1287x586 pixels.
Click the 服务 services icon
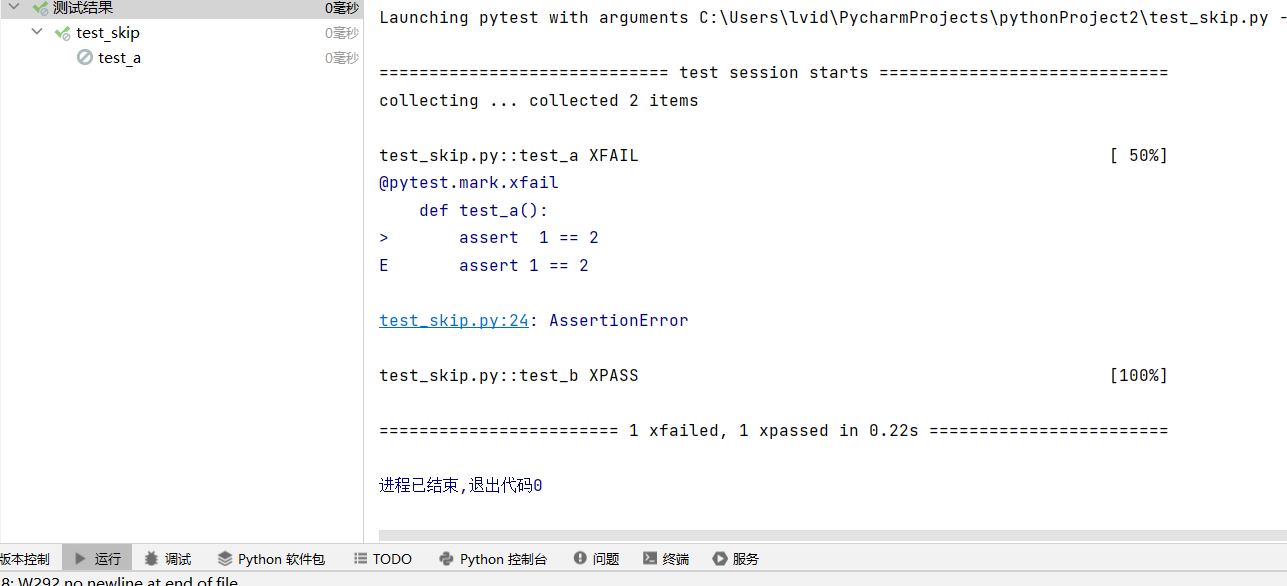[x=720, y=559]
